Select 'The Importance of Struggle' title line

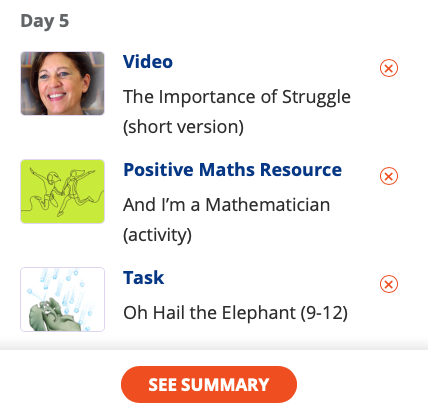[x=237, y=97]
